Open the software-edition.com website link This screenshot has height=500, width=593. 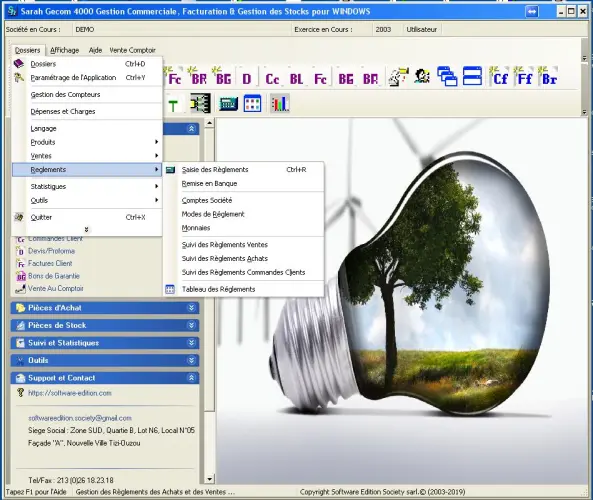click(x=70, y=393)
